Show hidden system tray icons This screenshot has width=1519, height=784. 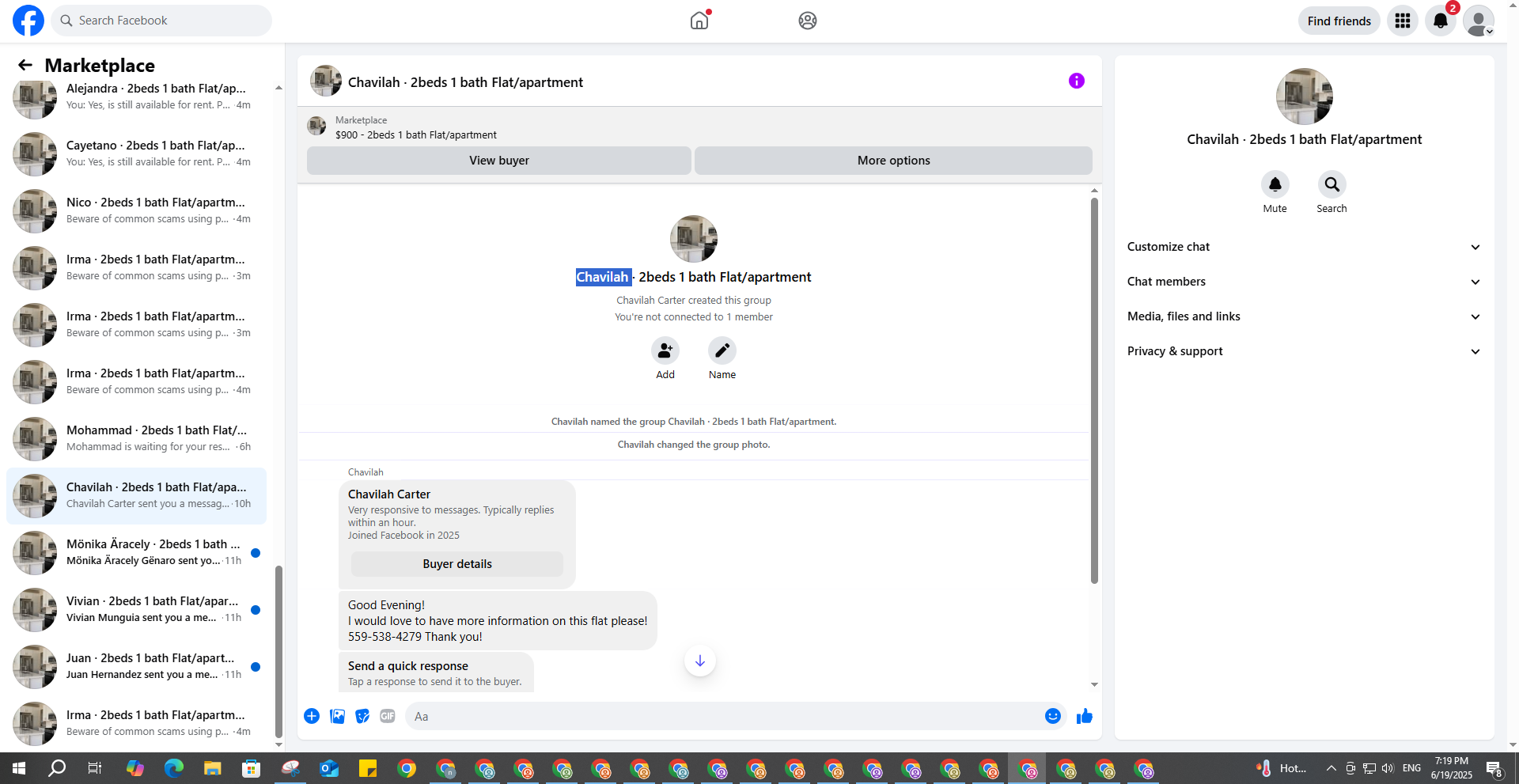click(x=1331, y=768)
